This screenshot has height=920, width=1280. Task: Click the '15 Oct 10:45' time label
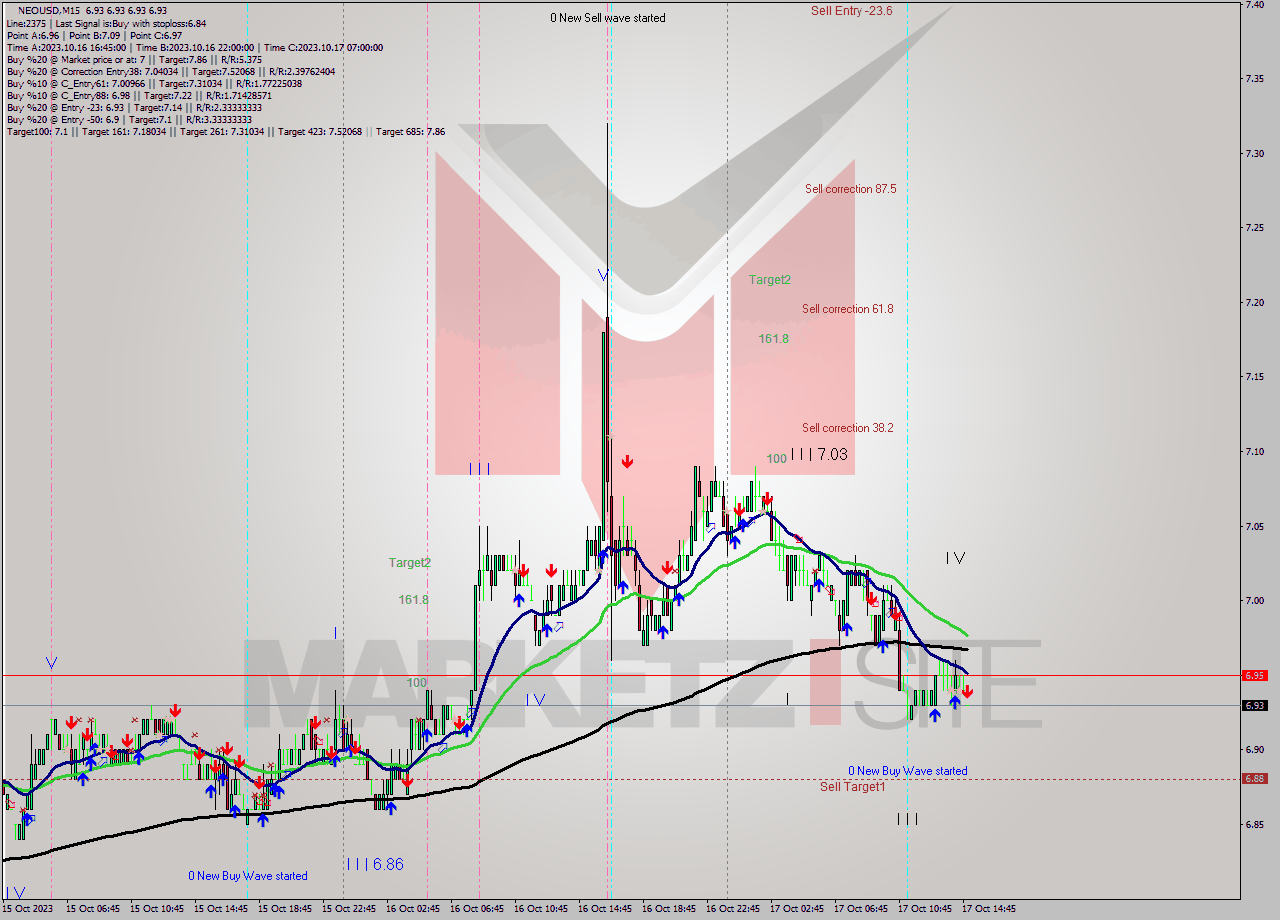pyautogui.click(x=157, y=909)
